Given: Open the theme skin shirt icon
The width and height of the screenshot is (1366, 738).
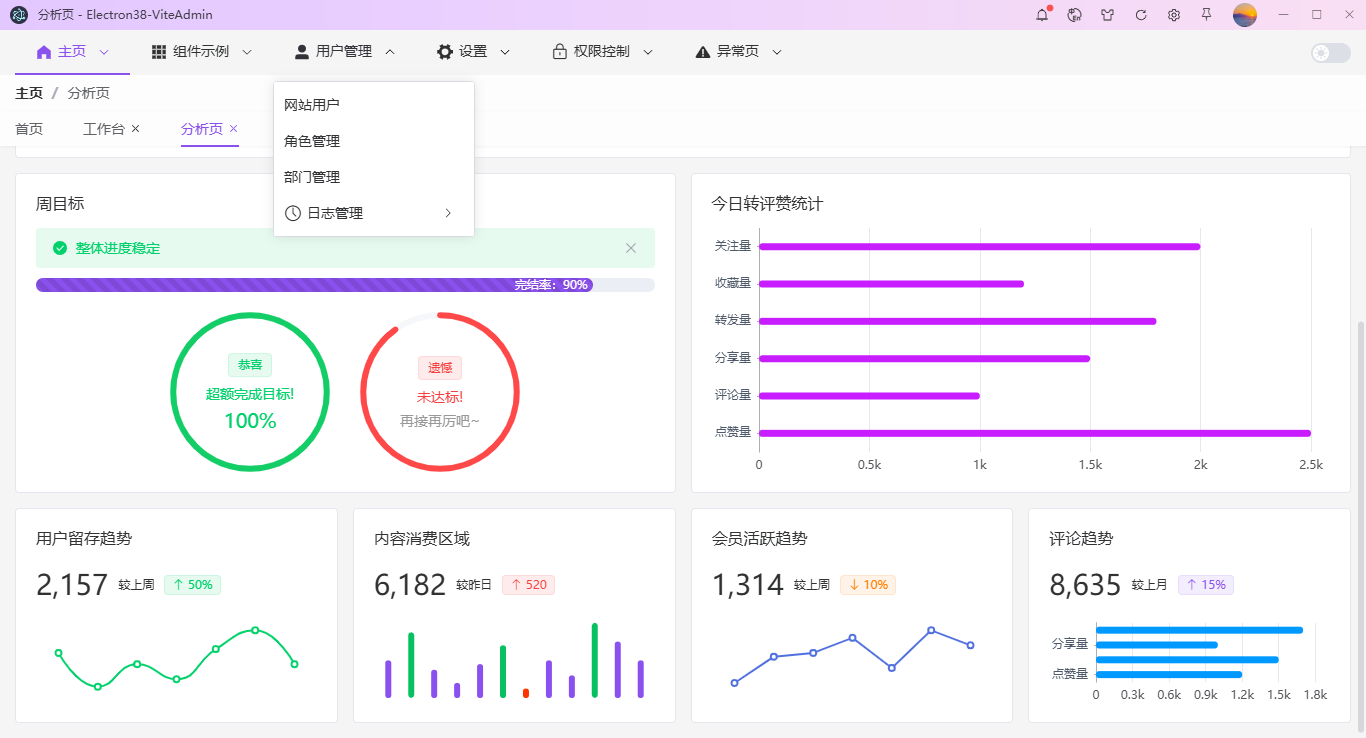Looking at the screenshot, I should [x=1108, y=15].
